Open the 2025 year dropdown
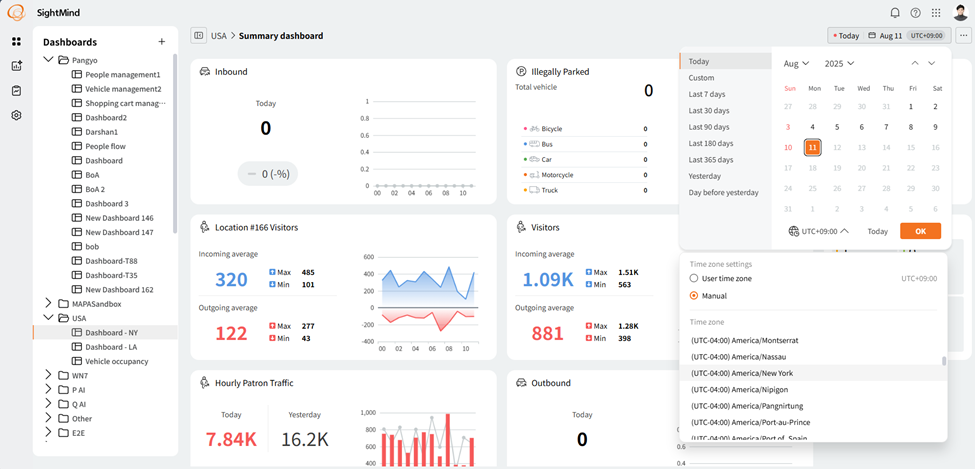This screenshot has height=469, width=975. [839, 63]
